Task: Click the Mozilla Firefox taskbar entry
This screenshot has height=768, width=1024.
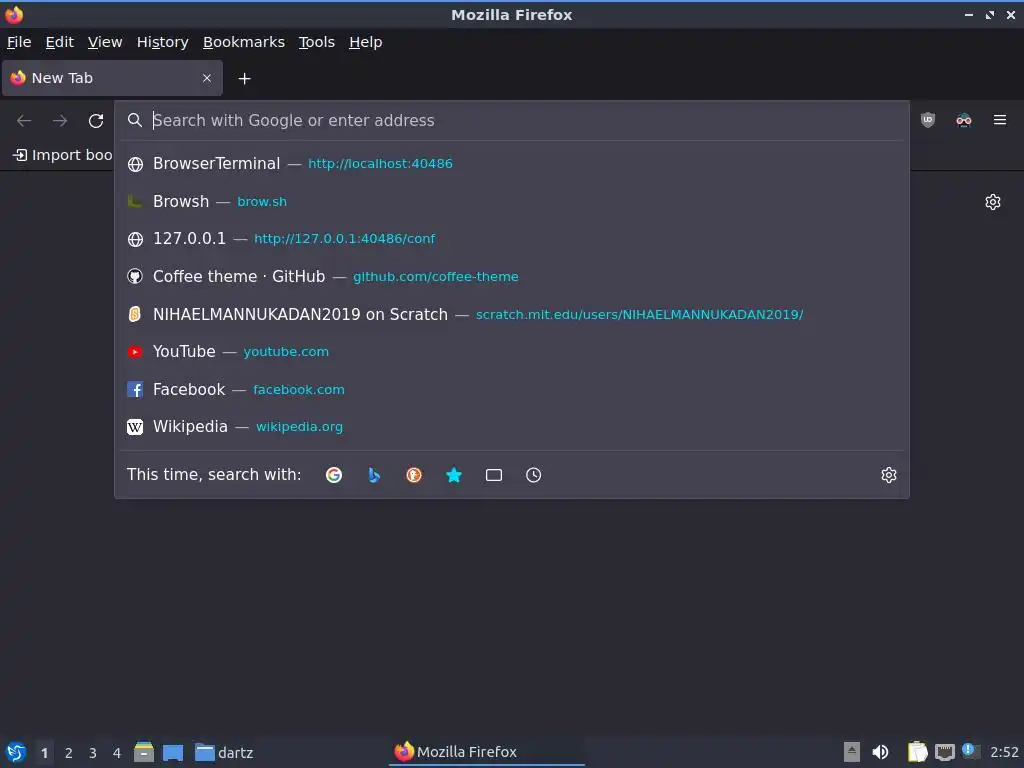Action: (x=487, y=752)
